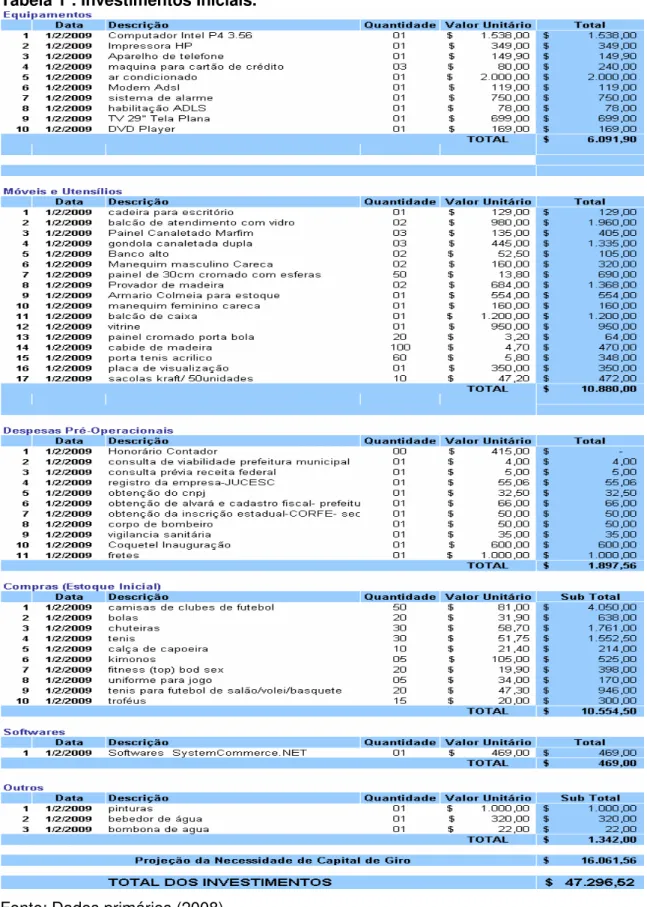Click Compras total value 10.554,50
647x907 pixels.
(x=608, y=711)
